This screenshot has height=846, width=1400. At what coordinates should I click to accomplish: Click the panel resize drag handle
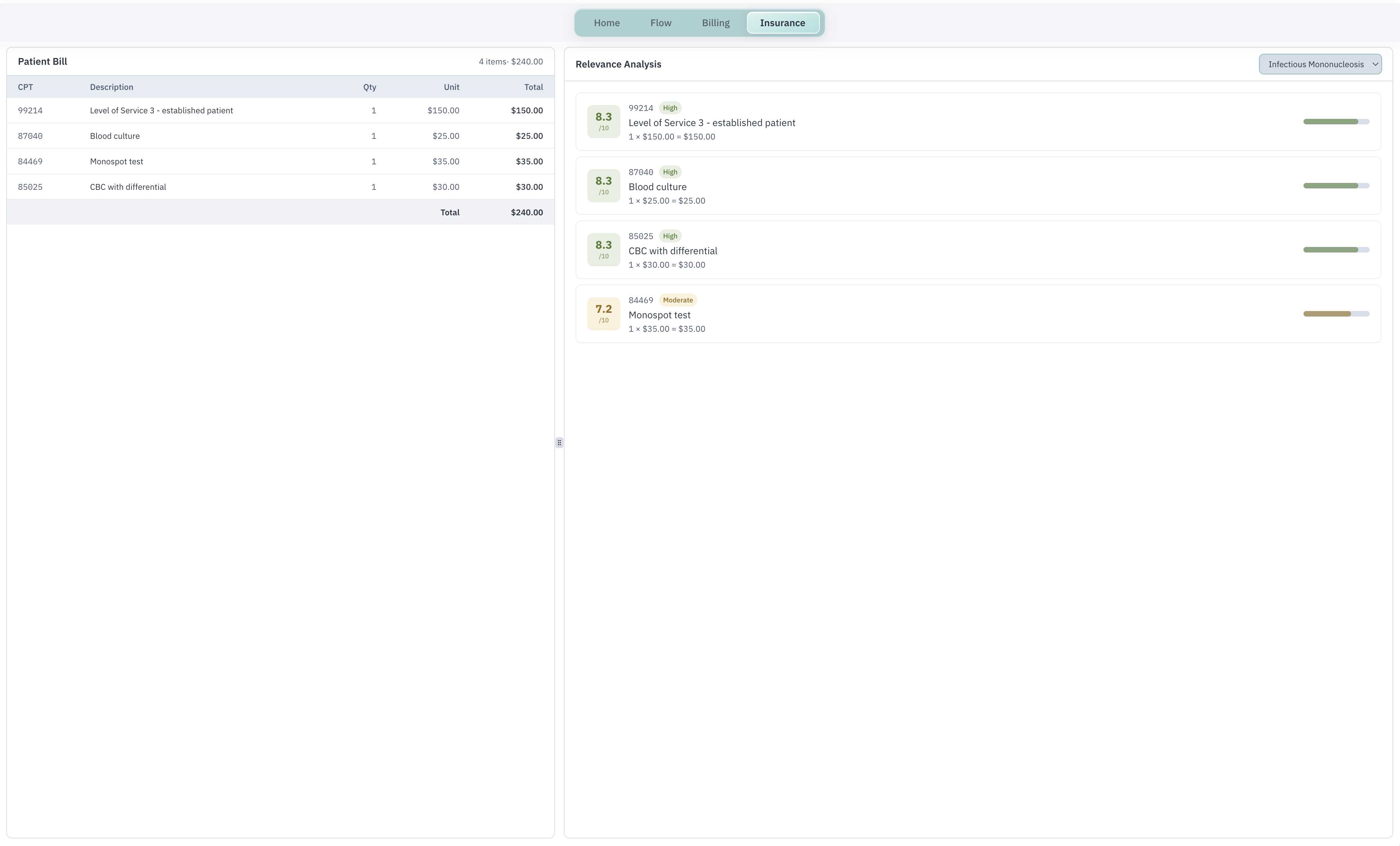[559, 442]
